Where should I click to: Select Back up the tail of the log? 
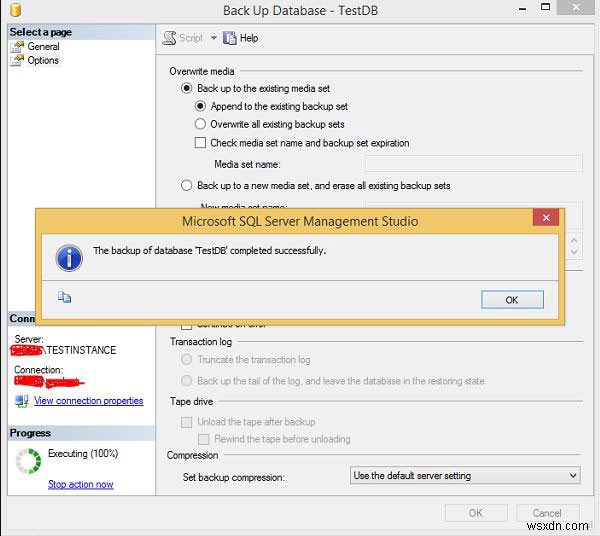pos(186,381)
